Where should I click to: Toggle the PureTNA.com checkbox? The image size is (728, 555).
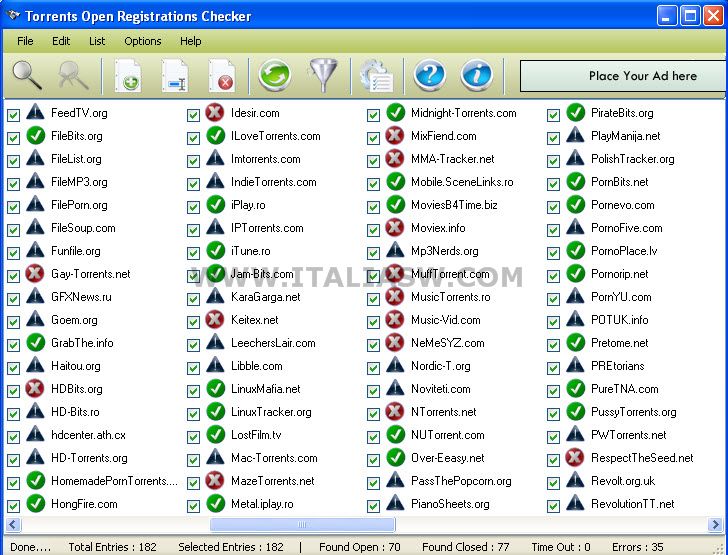553,391
